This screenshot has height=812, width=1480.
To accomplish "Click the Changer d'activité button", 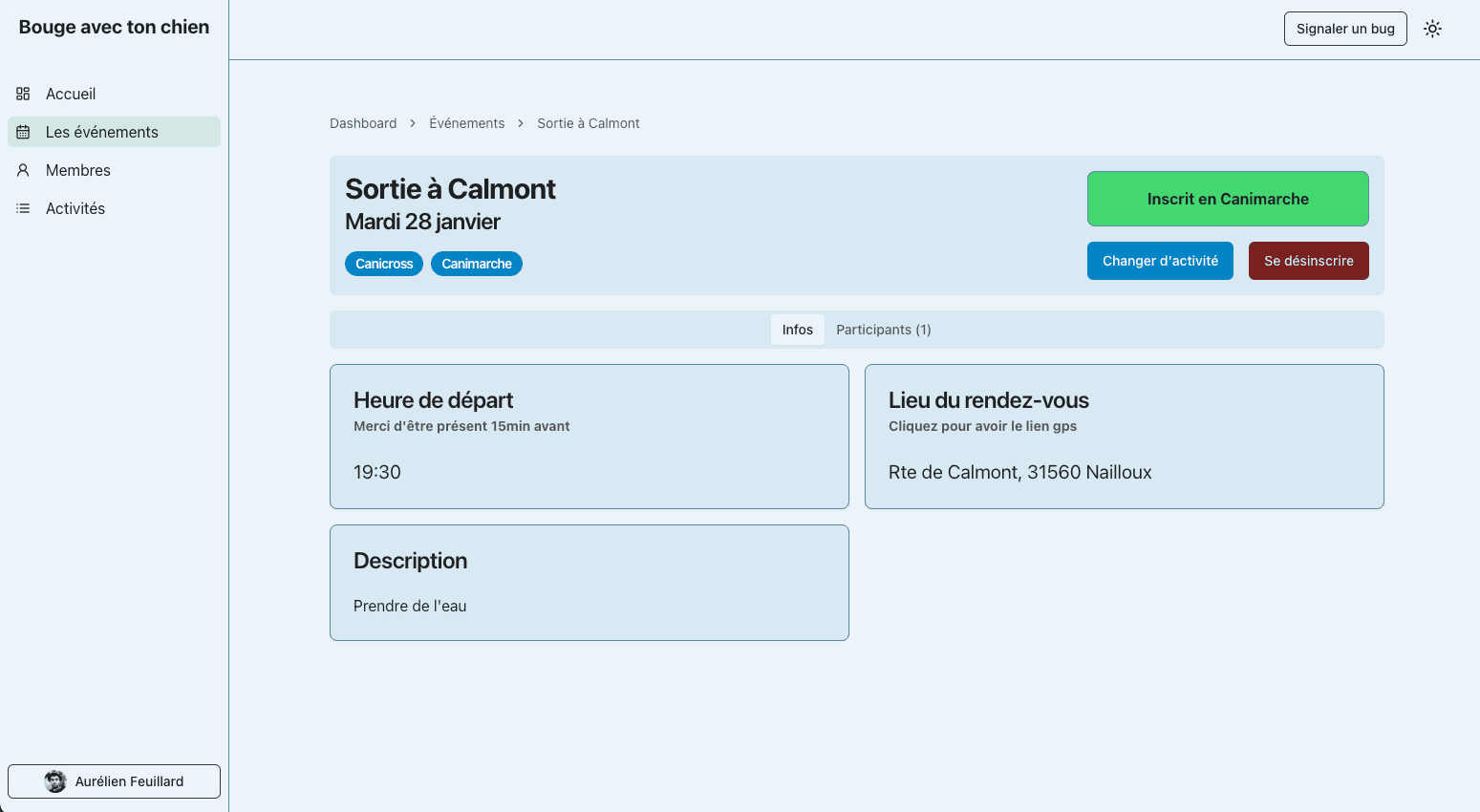I will pyautogui.click(x=1160, y=261).
